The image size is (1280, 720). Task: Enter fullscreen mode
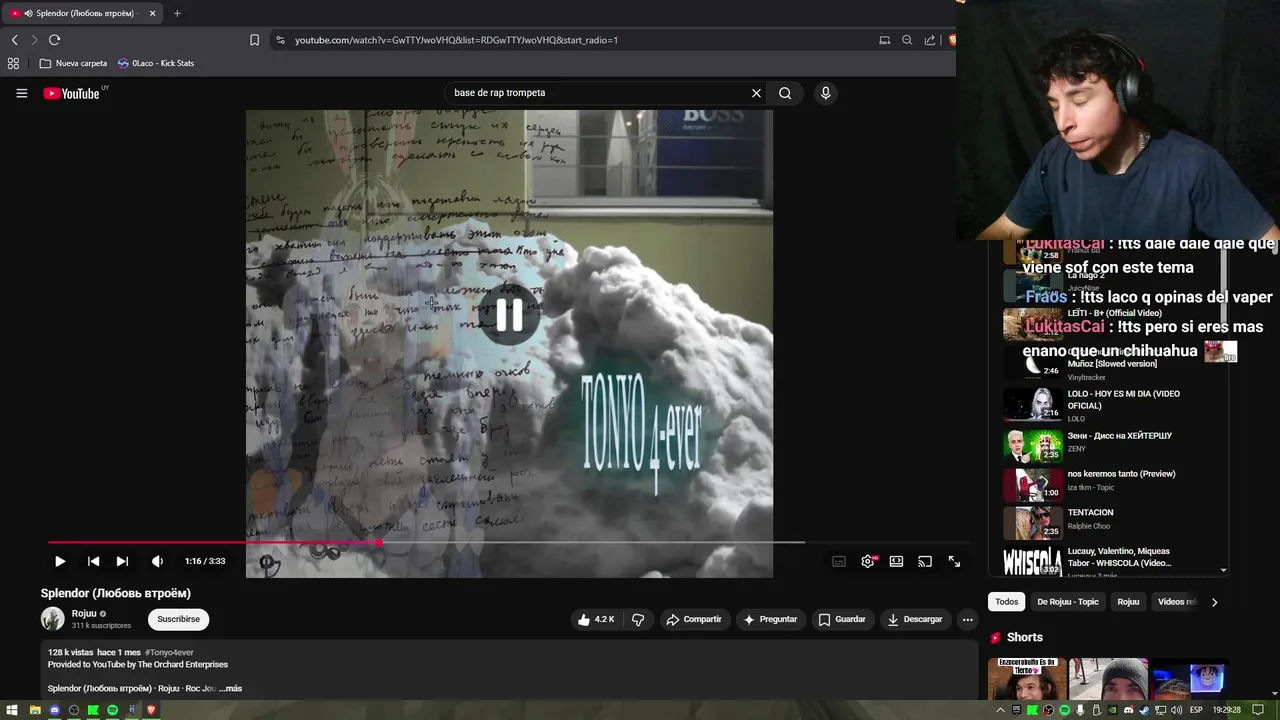954,562
